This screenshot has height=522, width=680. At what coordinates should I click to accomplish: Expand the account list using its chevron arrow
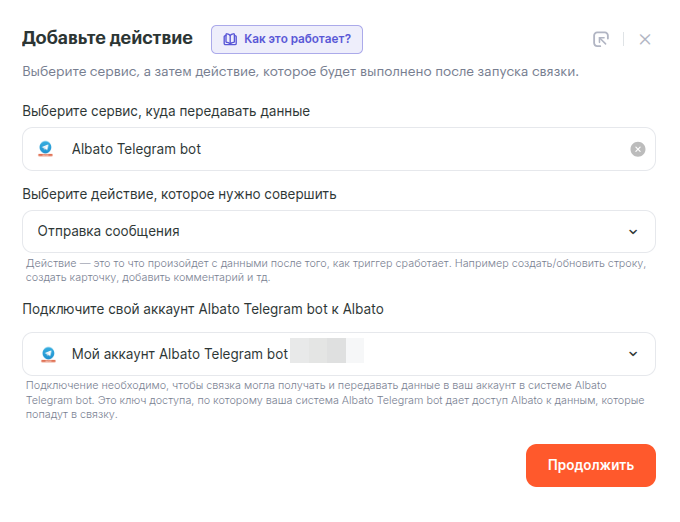coord(633,354)
